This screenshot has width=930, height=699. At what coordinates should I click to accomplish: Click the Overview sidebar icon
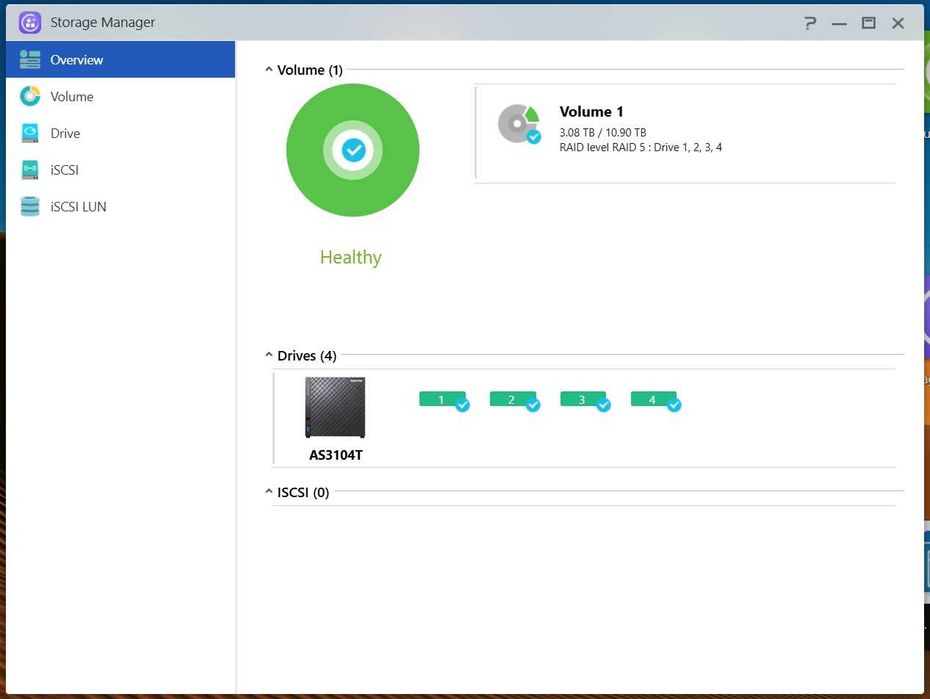[x=30, y=59]
